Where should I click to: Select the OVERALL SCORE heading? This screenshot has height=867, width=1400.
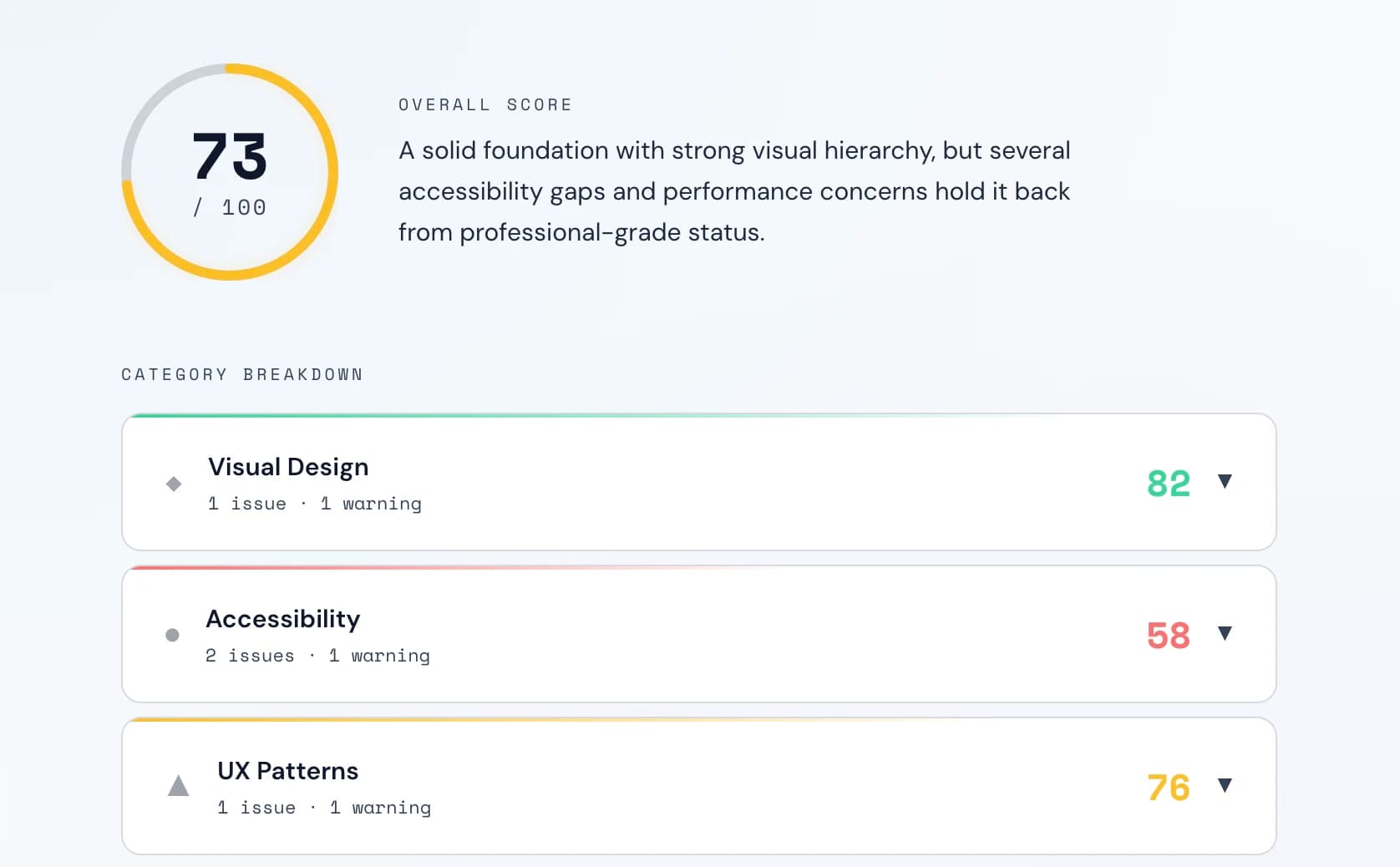point(485,104)
